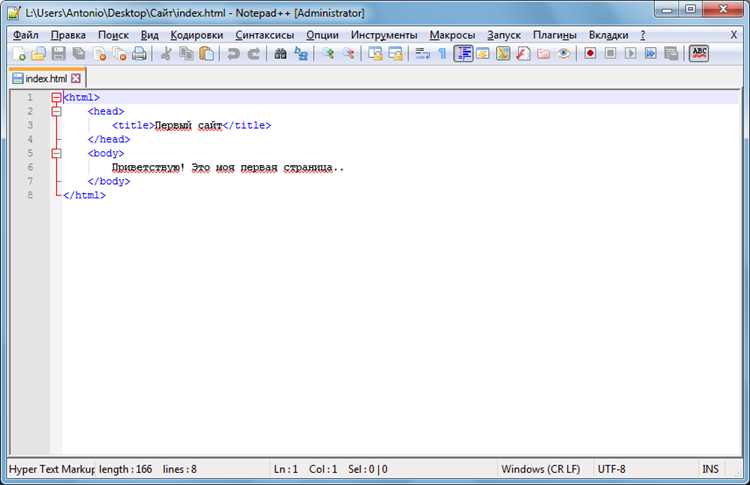This screenshot has width=750, height=485.
Task: Close the index.html tab with its red X
Action: [x=76, y=78]
